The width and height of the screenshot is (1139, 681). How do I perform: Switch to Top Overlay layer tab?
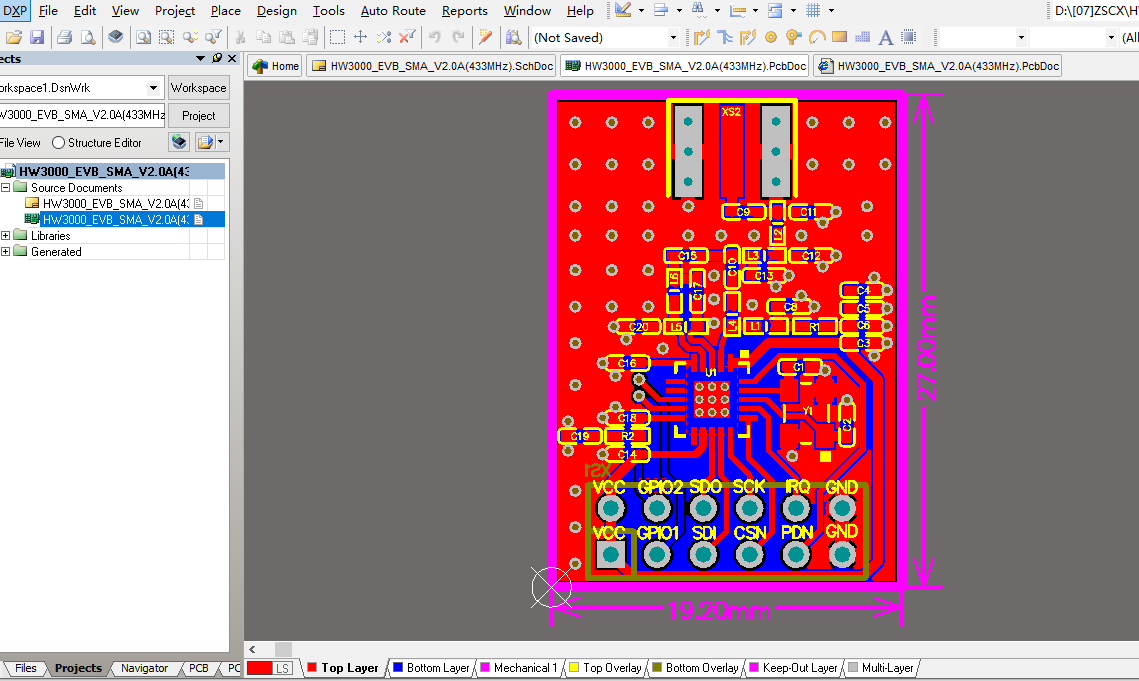click(605, 668)
